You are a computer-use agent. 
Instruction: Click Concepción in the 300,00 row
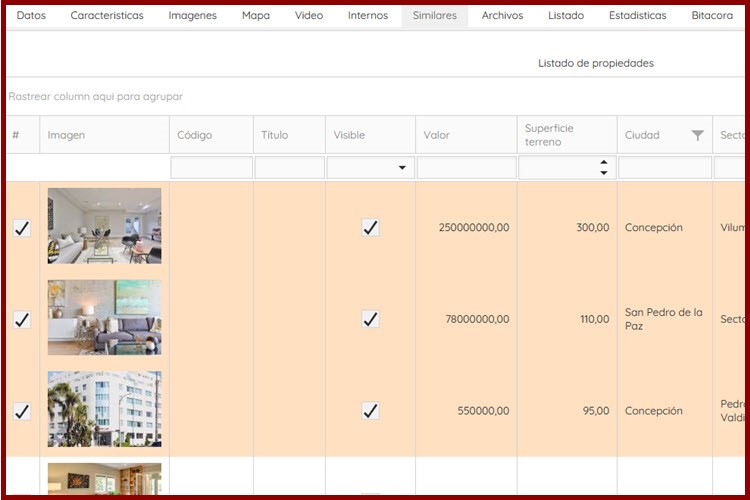(x=653, y=228)
